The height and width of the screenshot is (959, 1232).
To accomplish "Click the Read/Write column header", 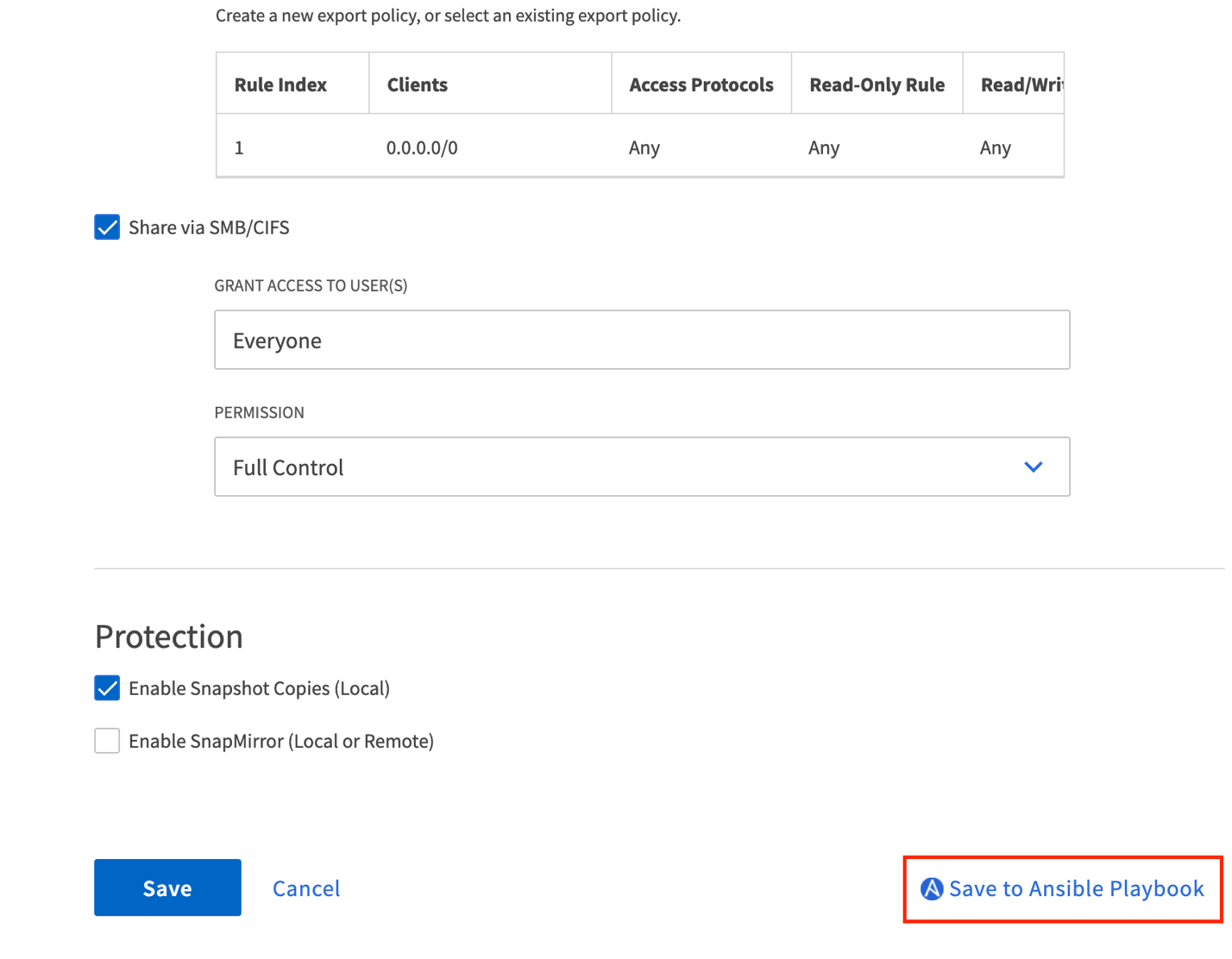I will 1021,85.
